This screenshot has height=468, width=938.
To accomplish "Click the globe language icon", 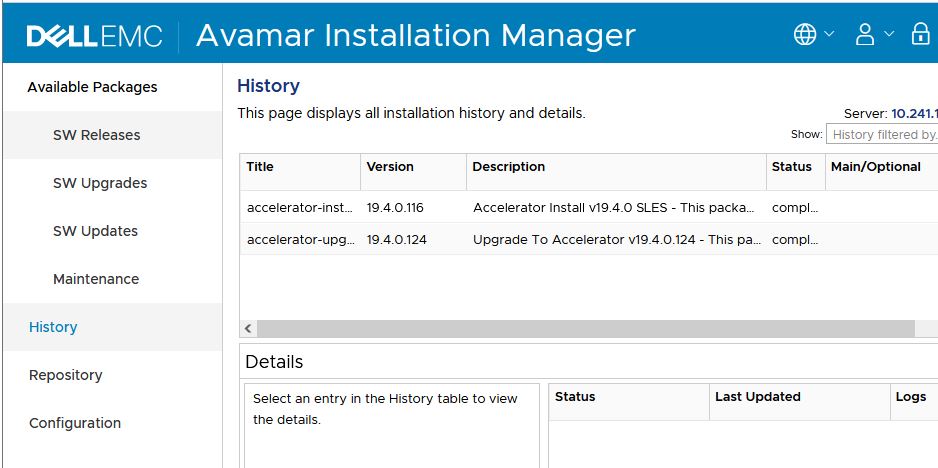I will [x=805, y=34].
